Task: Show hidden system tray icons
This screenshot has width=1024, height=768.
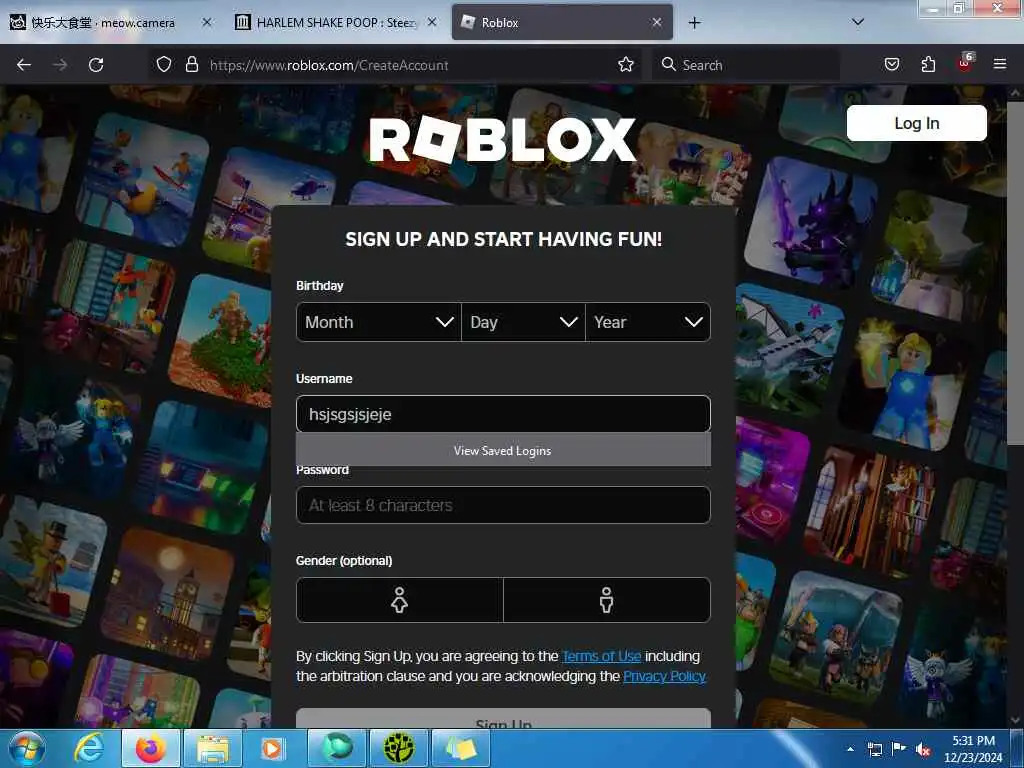Action: coord(850,749)
